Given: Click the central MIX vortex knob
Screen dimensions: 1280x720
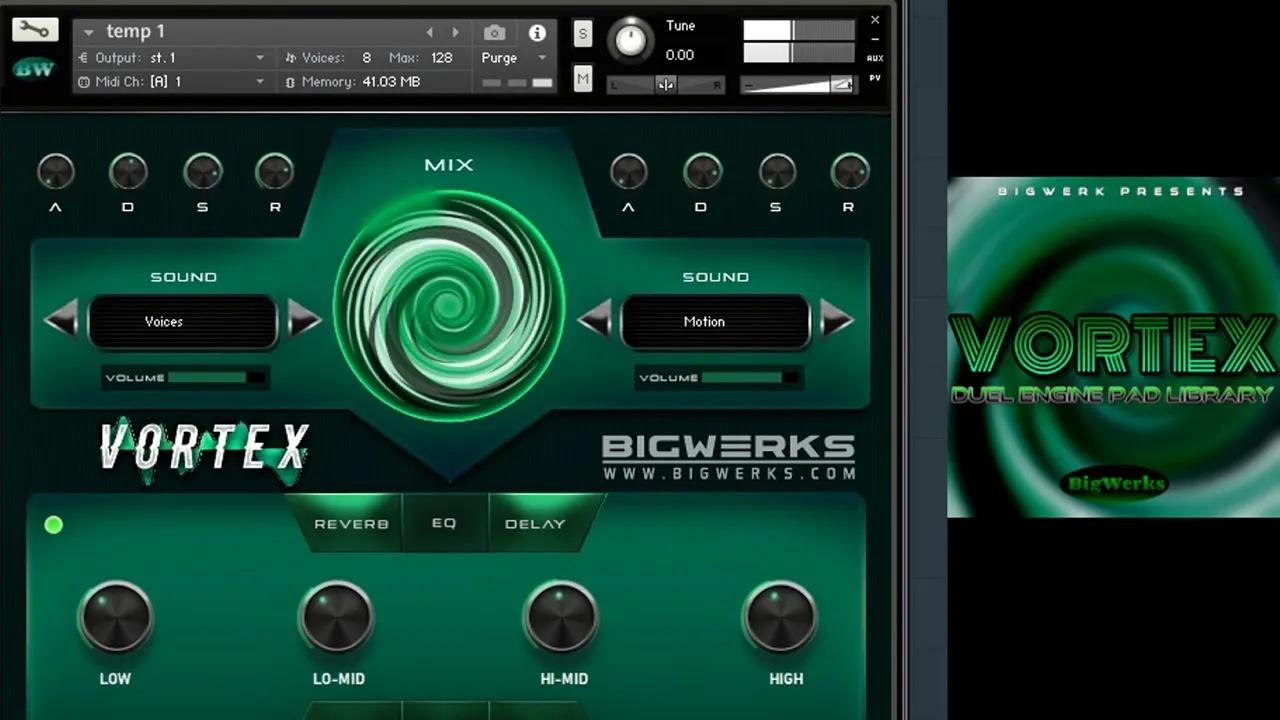Looking at the screenshot, I should point(449,305).
